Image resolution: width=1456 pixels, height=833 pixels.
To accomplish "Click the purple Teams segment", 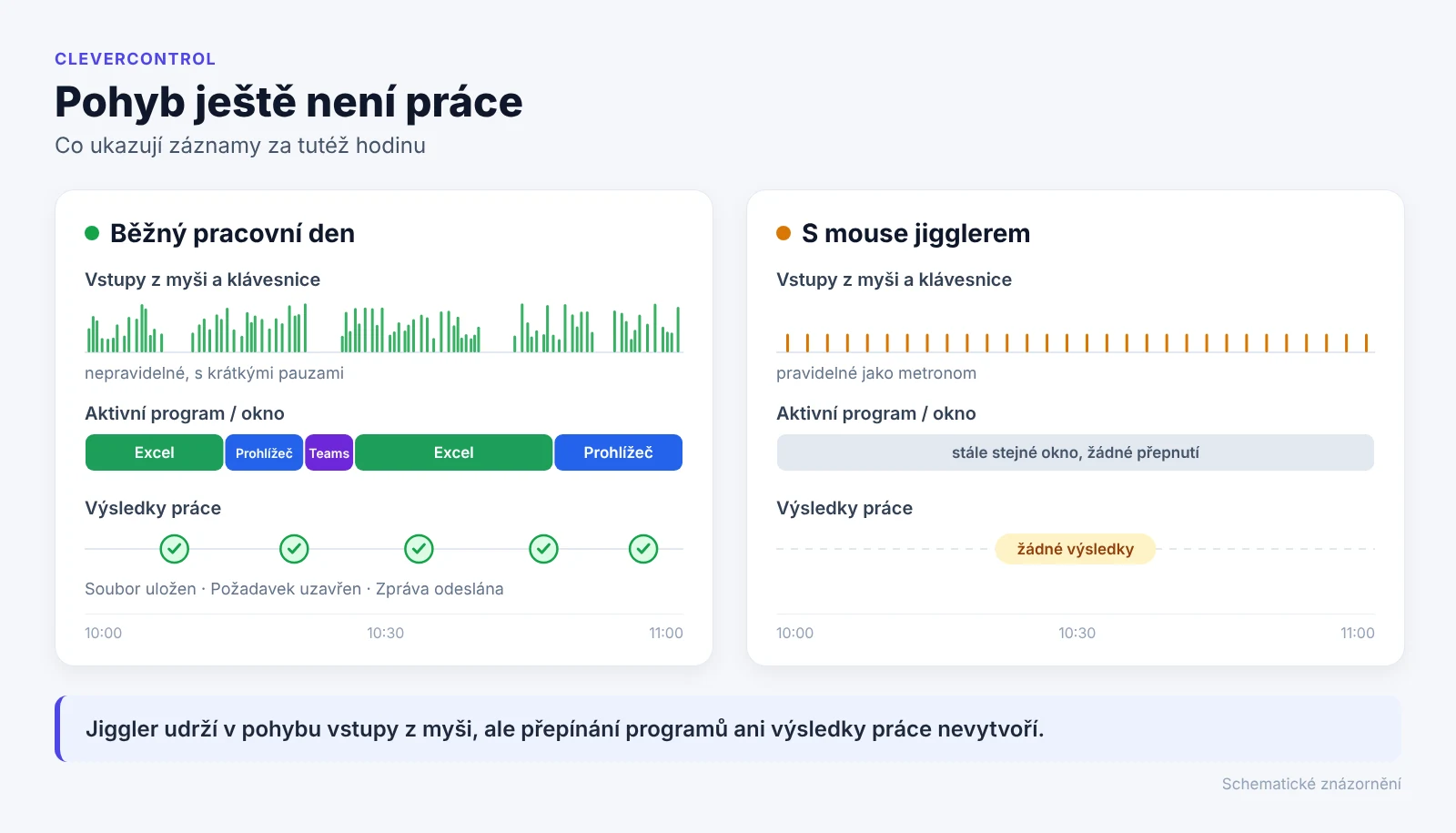I will pos(329,452).
